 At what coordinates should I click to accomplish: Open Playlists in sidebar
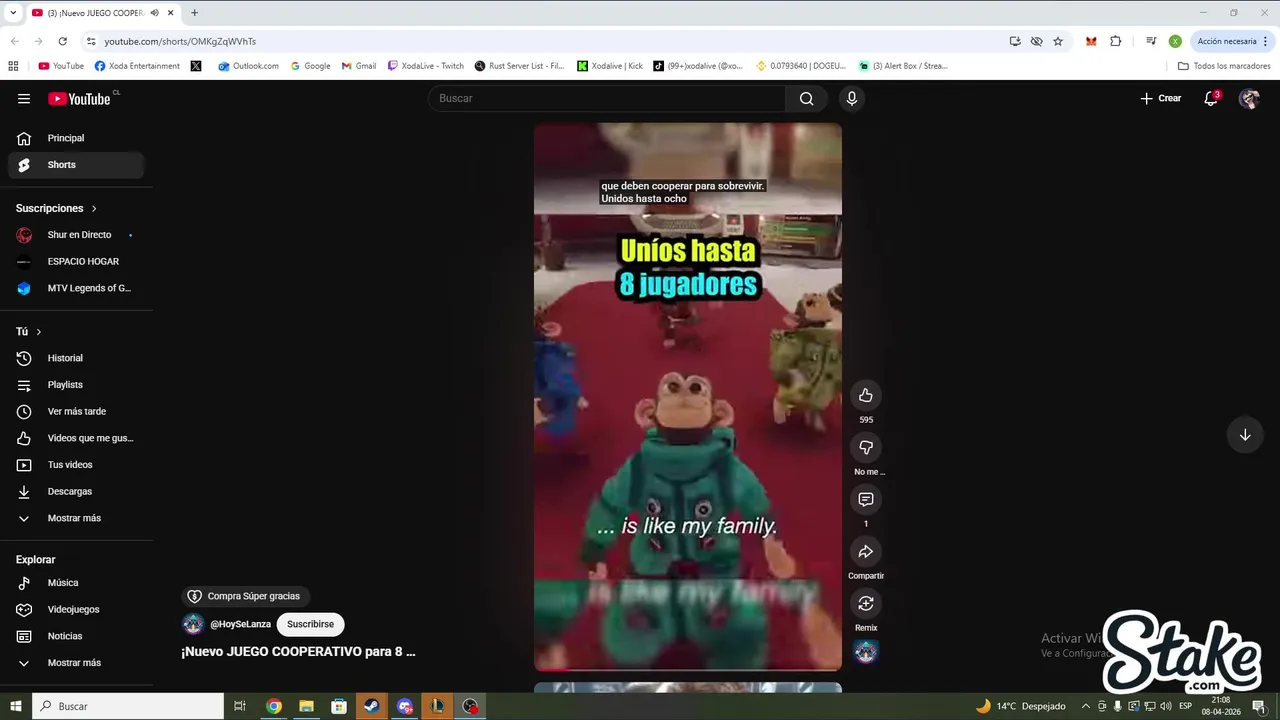(x=76, y=385)
